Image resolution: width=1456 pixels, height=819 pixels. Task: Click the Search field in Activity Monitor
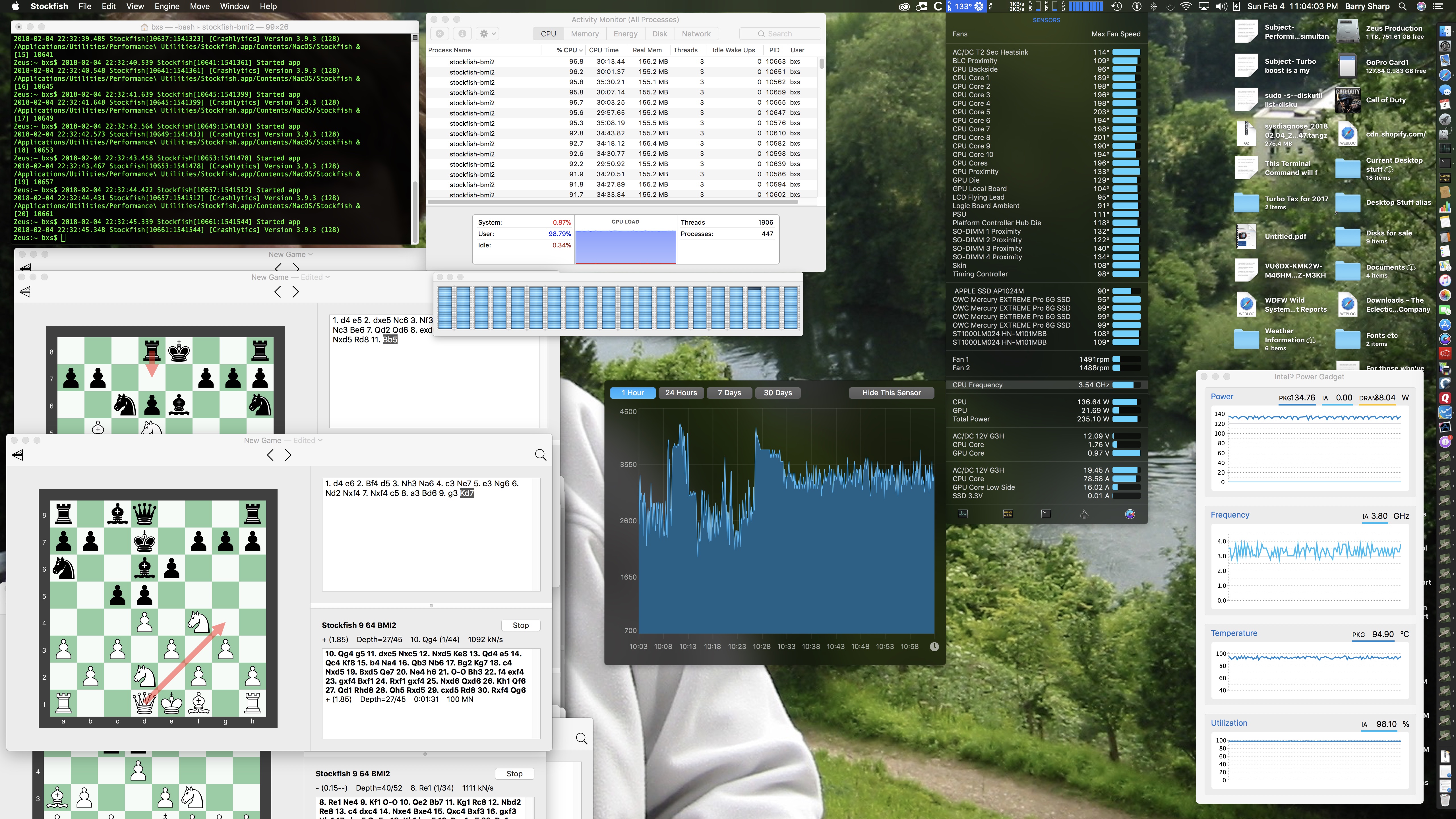pyautogui.click(x=780, y=34)
